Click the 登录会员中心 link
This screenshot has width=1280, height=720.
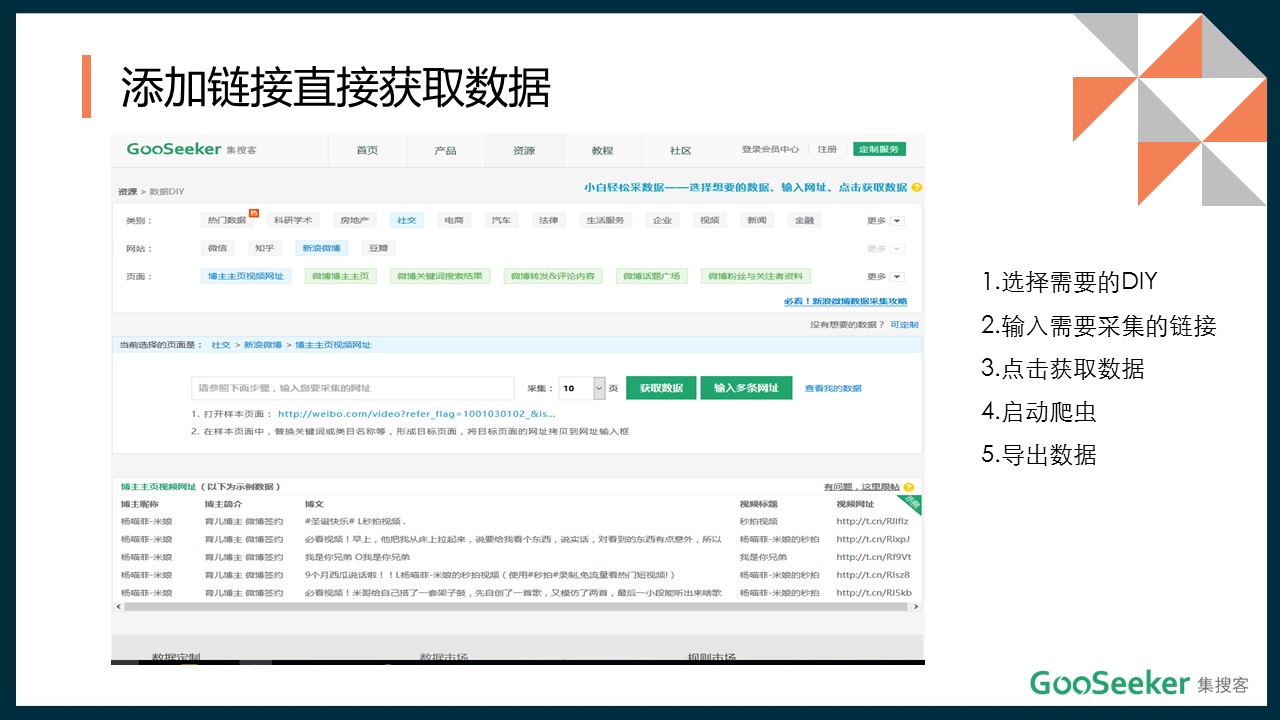[770, 149]
